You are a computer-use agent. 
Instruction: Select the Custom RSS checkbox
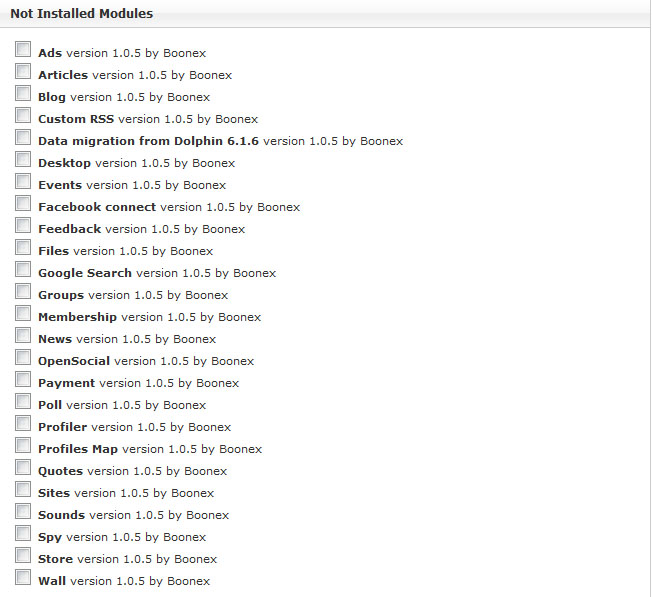click(x=23, y=115)
